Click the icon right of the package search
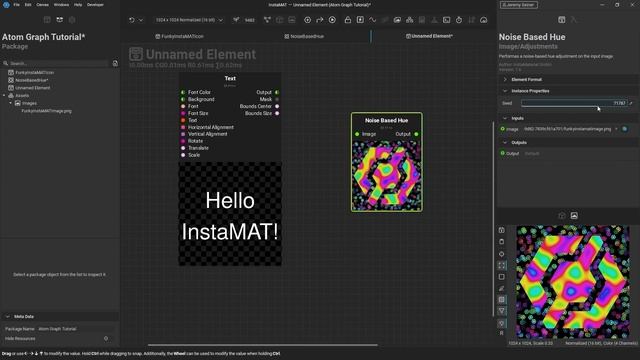 click(x=115, y=63)
